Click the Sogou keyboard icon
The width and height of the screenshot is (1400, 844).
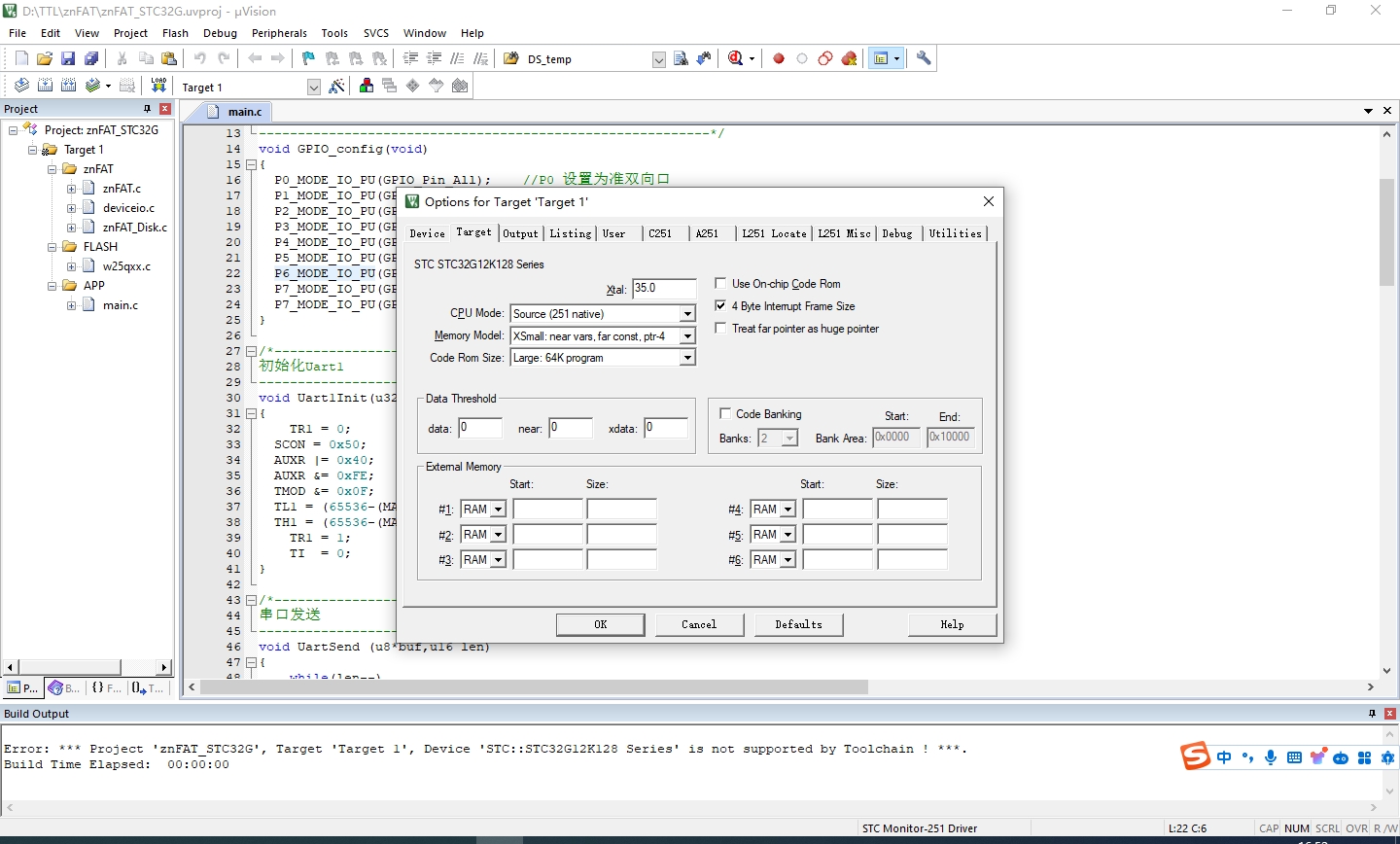(x=1294, y=757)
